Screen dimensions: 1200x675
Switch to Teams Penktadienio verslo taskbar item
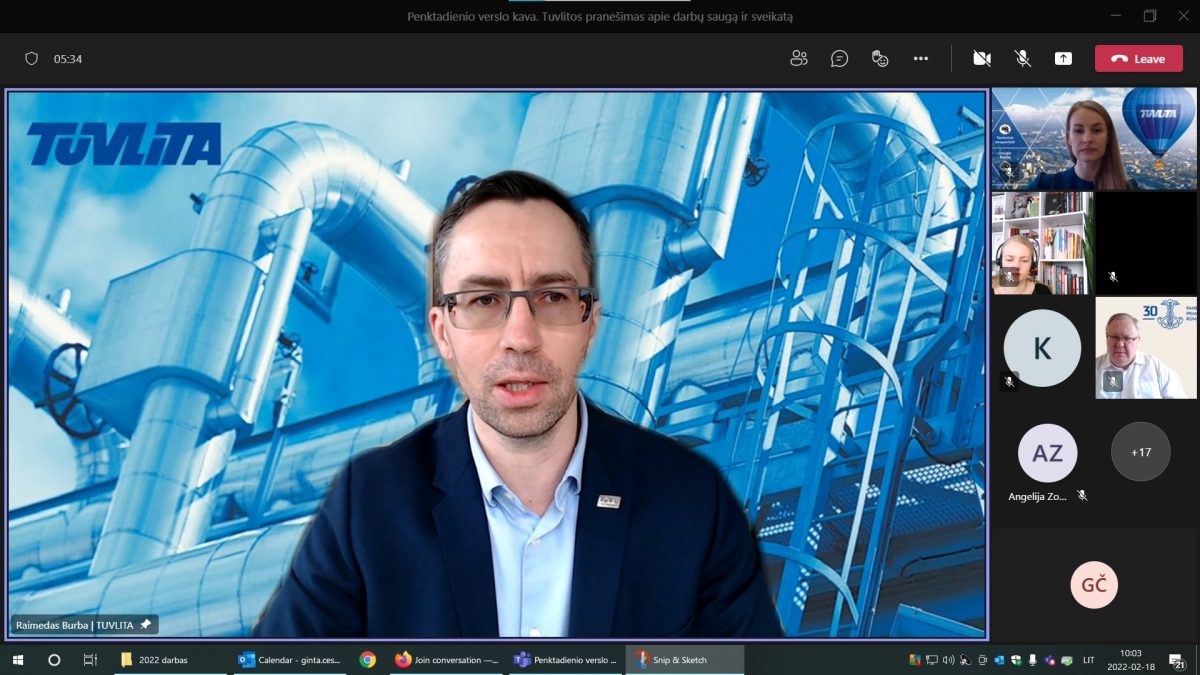tap(565, 660)
